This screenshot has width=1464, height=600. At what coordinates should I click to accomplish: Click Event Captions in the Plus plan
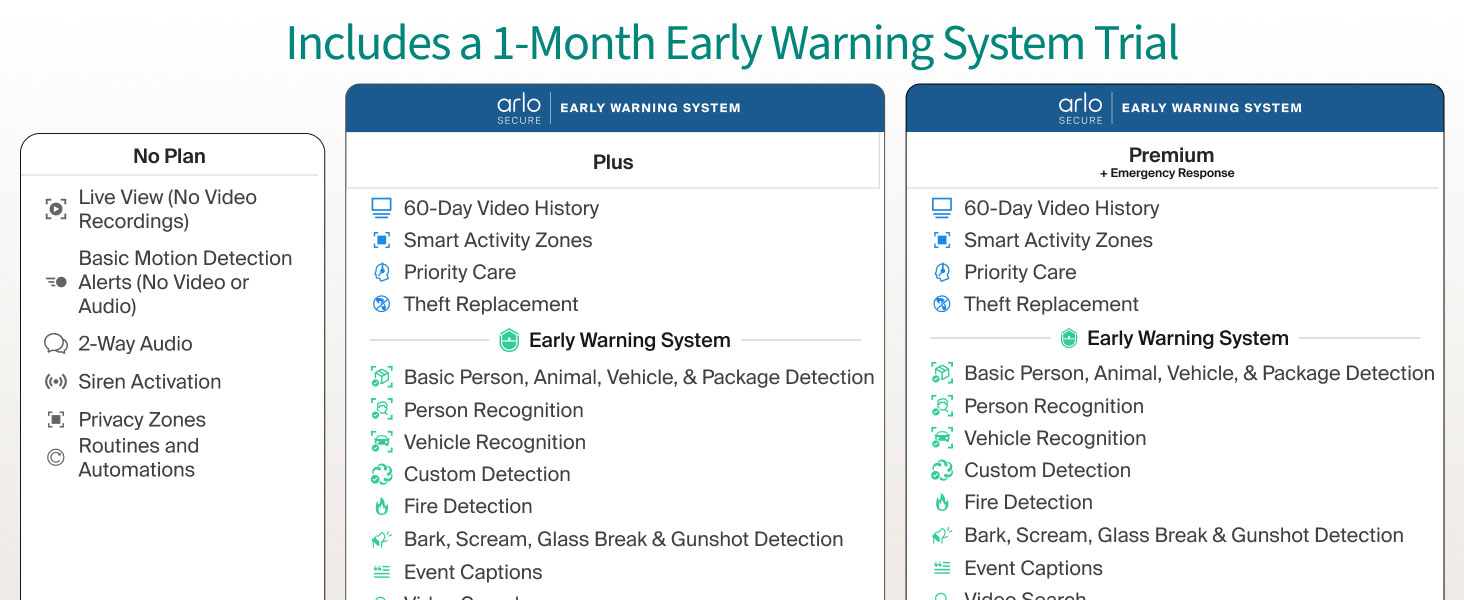(473, 572)
